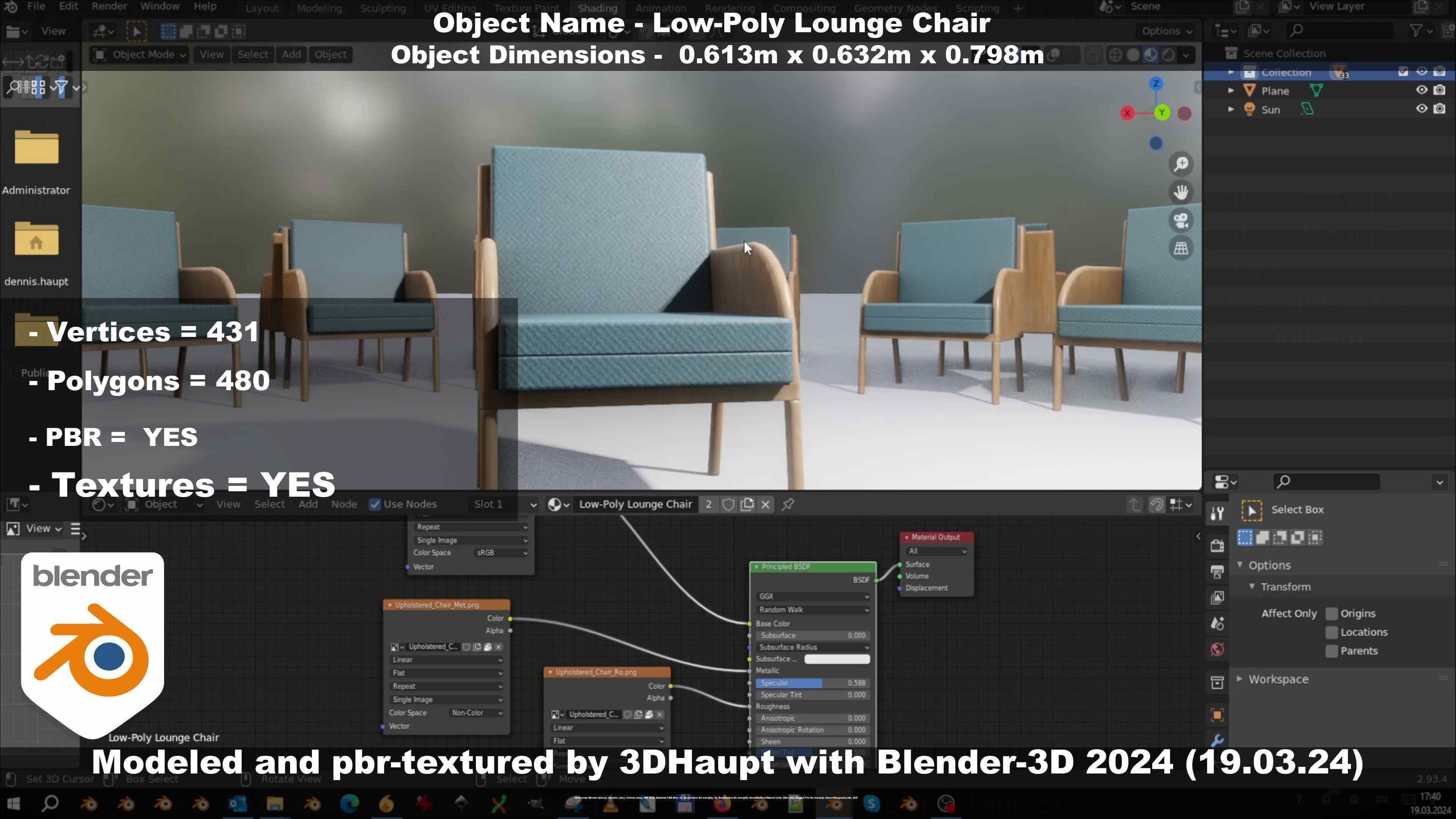
Task: Open the node editor Node menu
Action: click(x=344, y=504)
